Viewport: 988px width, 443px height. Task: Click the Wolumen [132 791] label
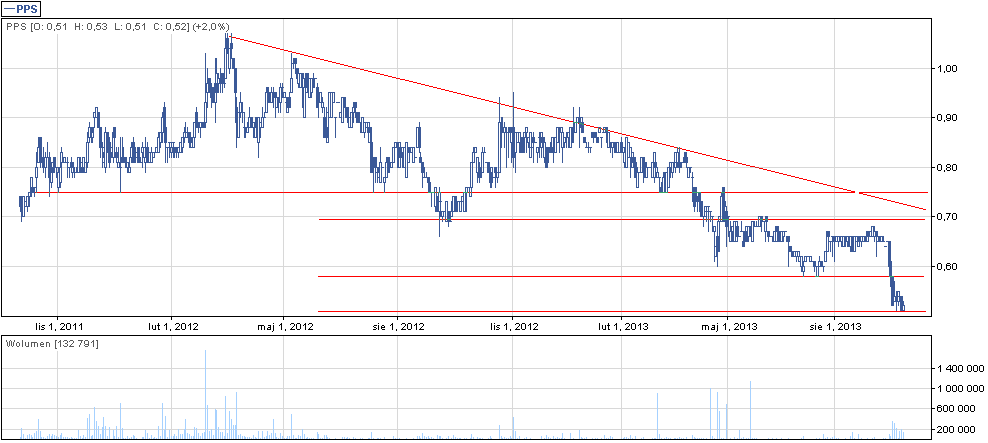pos(52,343)
